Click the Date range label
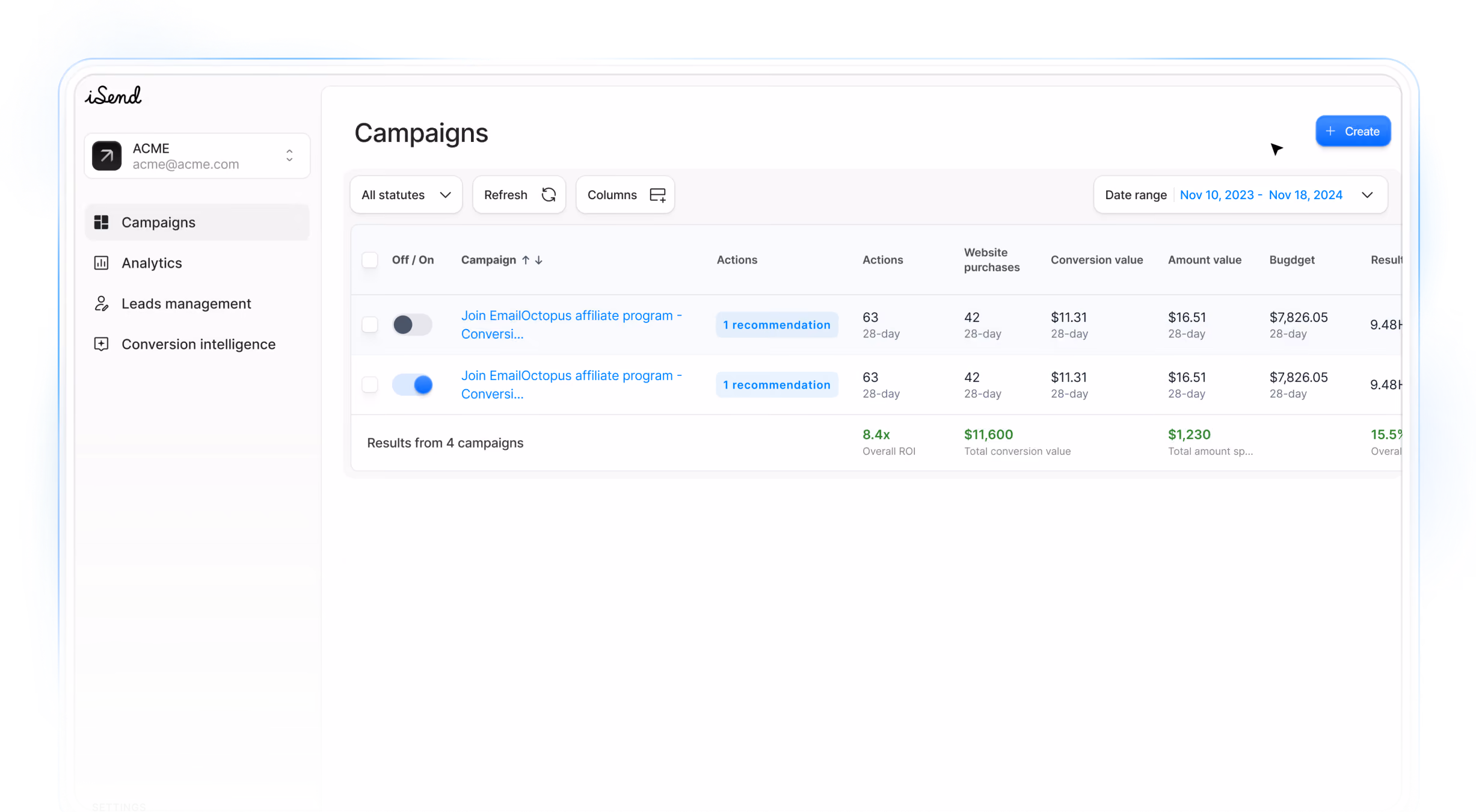Viewport: 1476px width, 812px height. tap(1136, 195)
